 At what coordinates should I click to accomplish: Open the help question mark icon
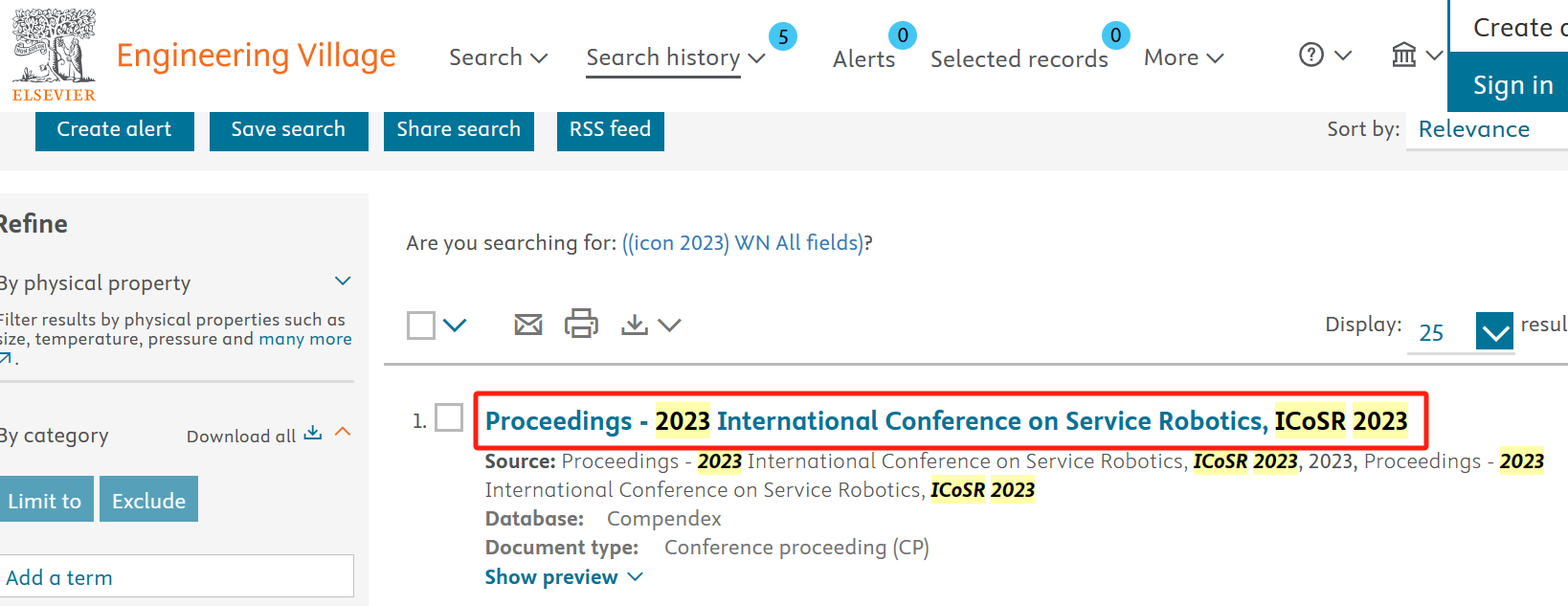(1311, 55)
